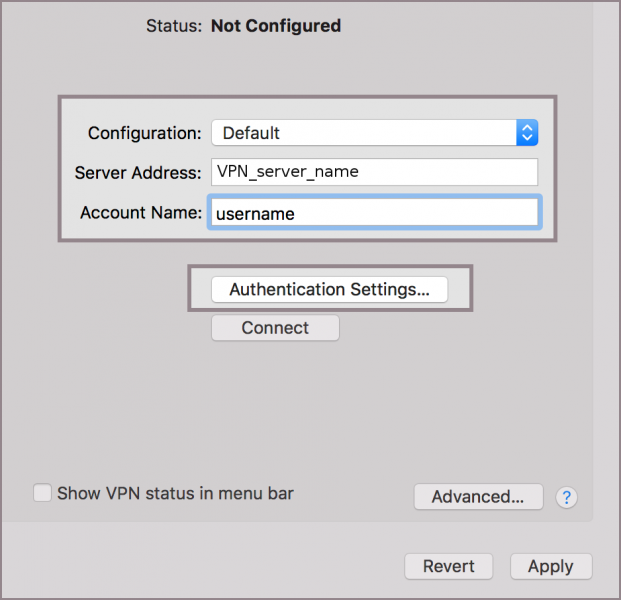The image size is (621, 600).
Task: Click the Revert button
Action: click(x=448, y=566)
